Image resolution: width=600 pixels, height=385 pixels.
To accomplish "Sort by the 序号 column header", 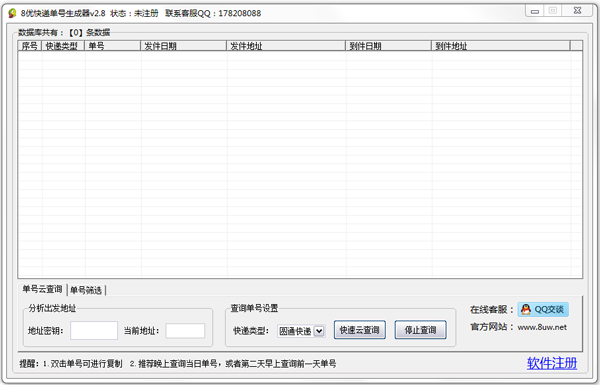I will pyautogui.click(x=30, y=46).
